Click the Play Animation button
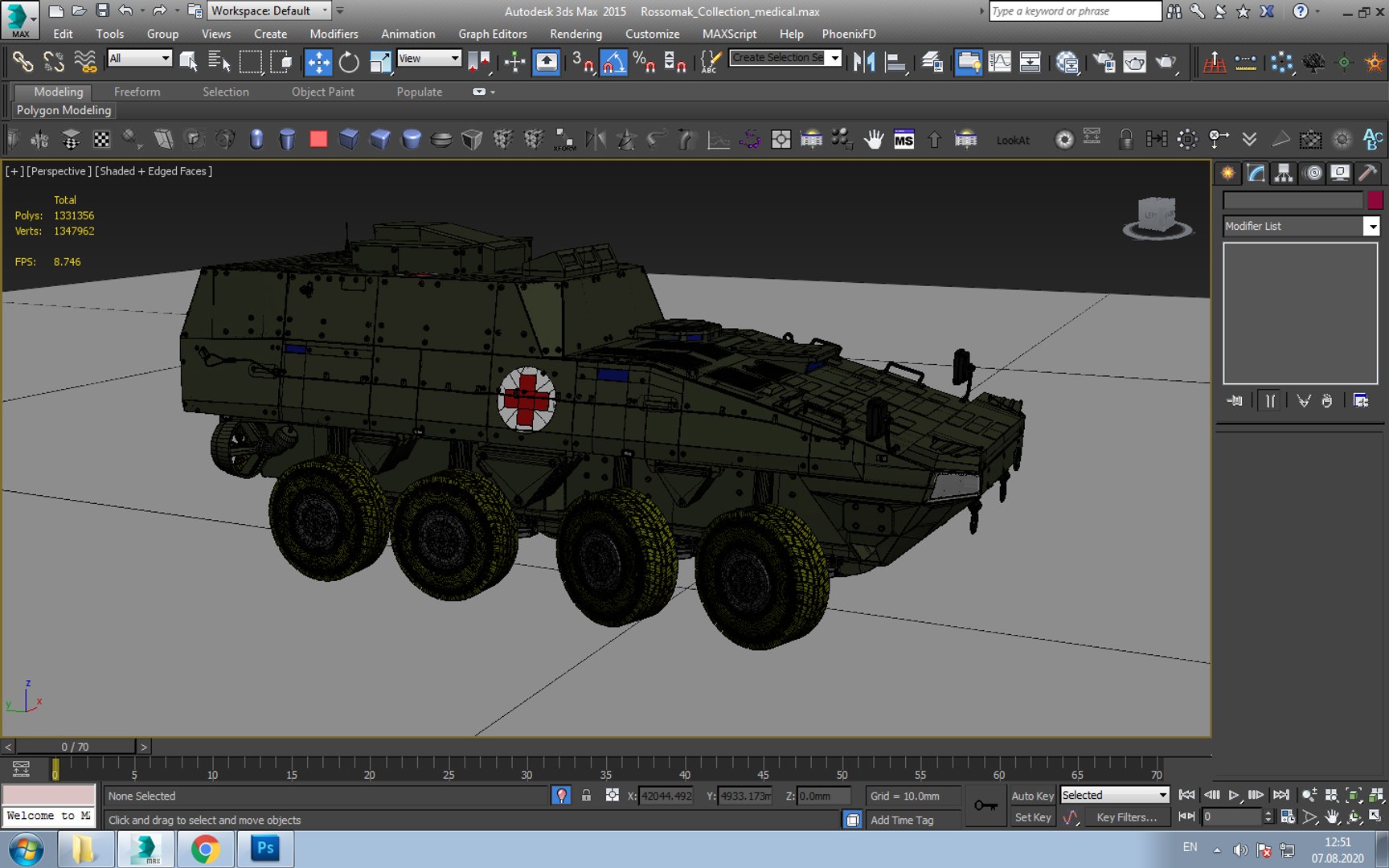 [1233, 795]
